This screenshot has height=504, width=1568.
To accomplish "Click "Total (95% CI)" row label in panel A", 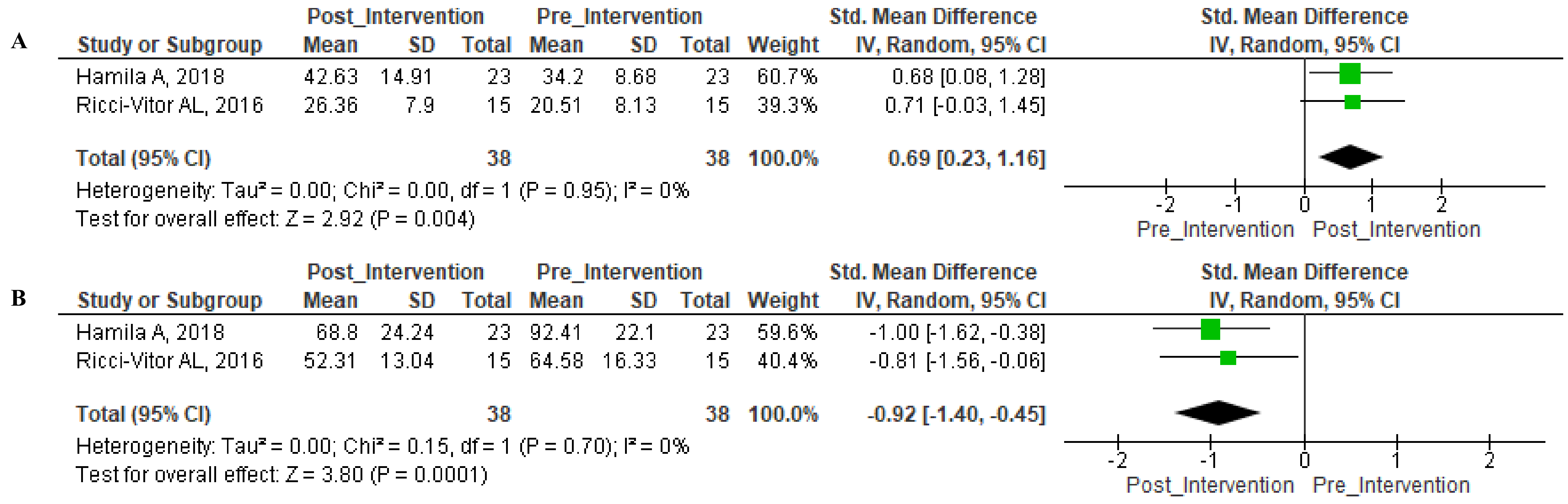I will click(x=143, y=159).
